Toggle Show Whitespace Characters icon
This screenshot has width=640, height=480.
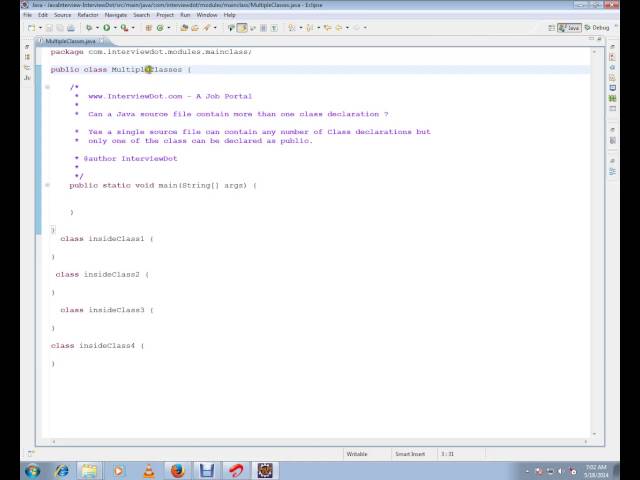click(274, 28)
